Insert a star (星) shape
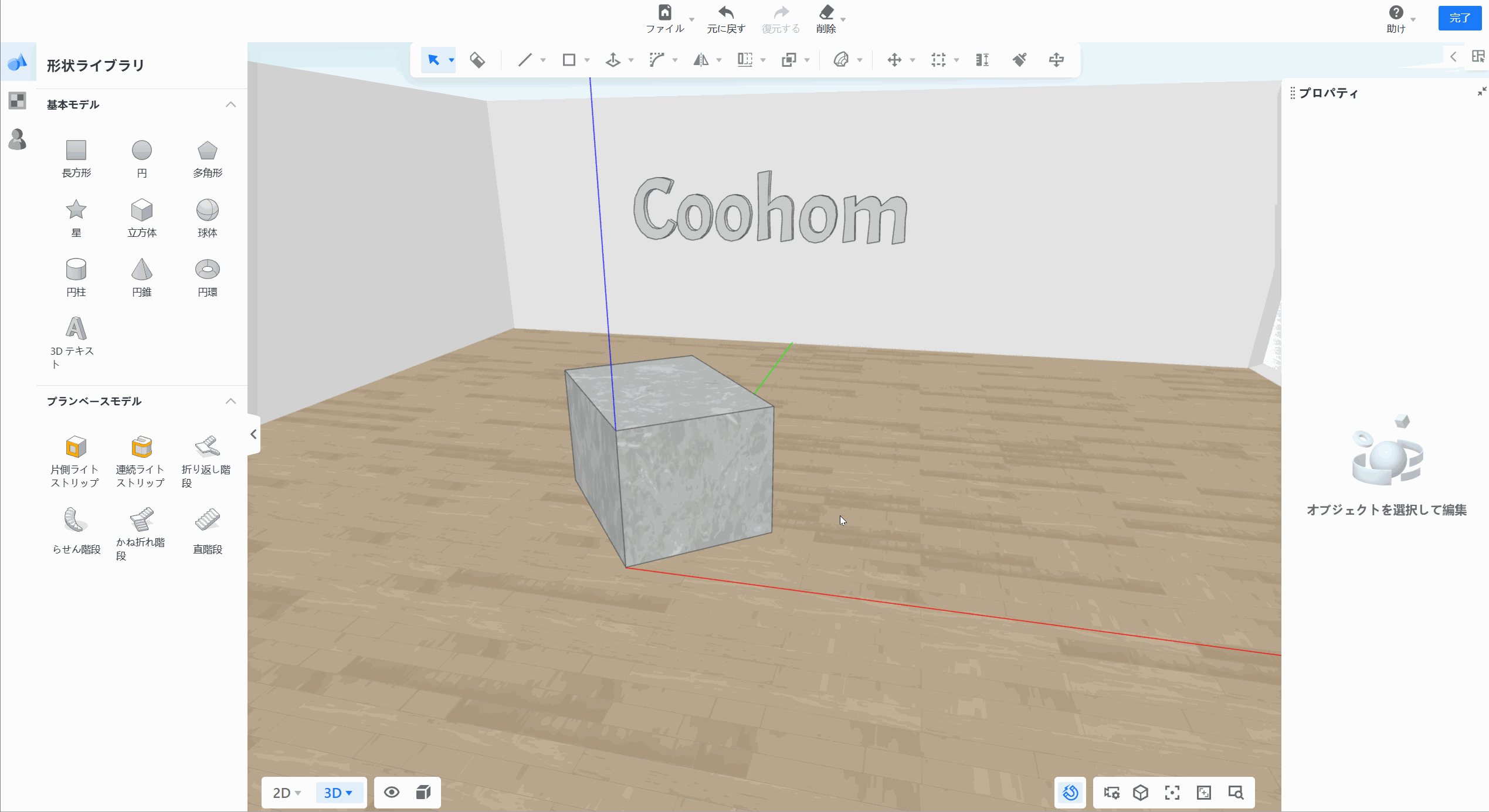 pyautogui.click(x=76, y=218)
